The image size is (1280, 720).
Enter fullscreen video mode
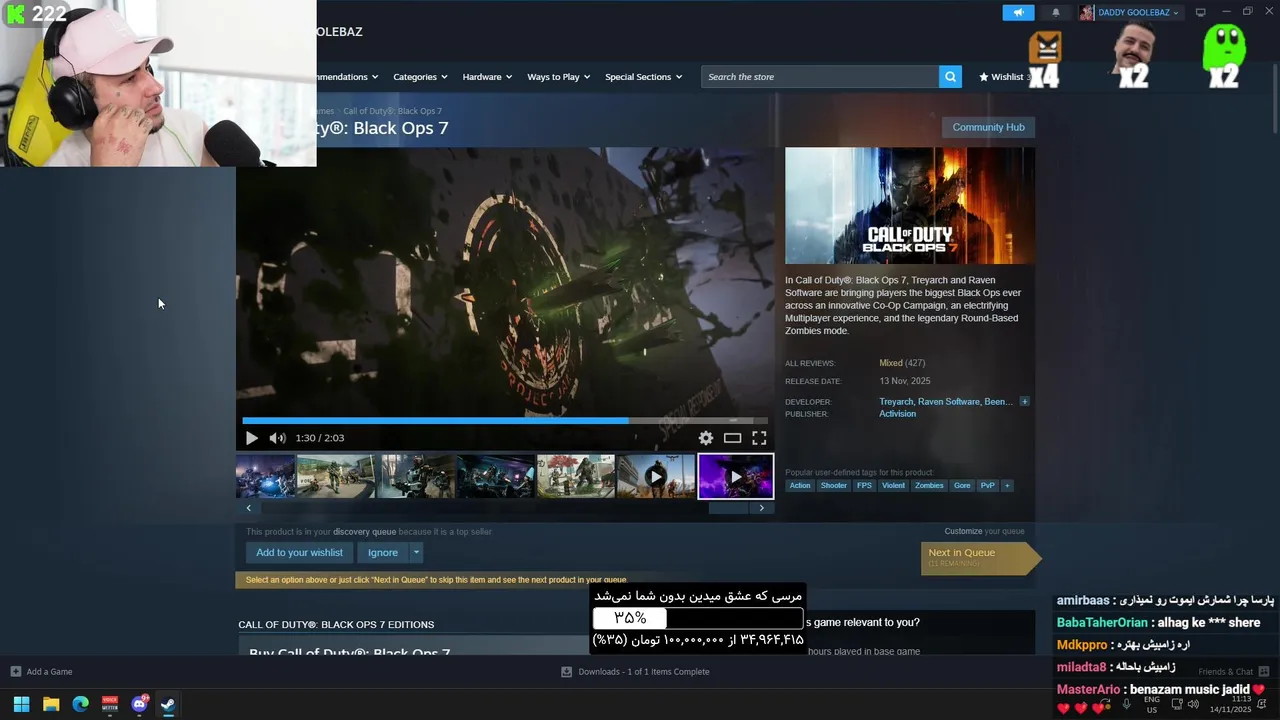click(759, 438)
